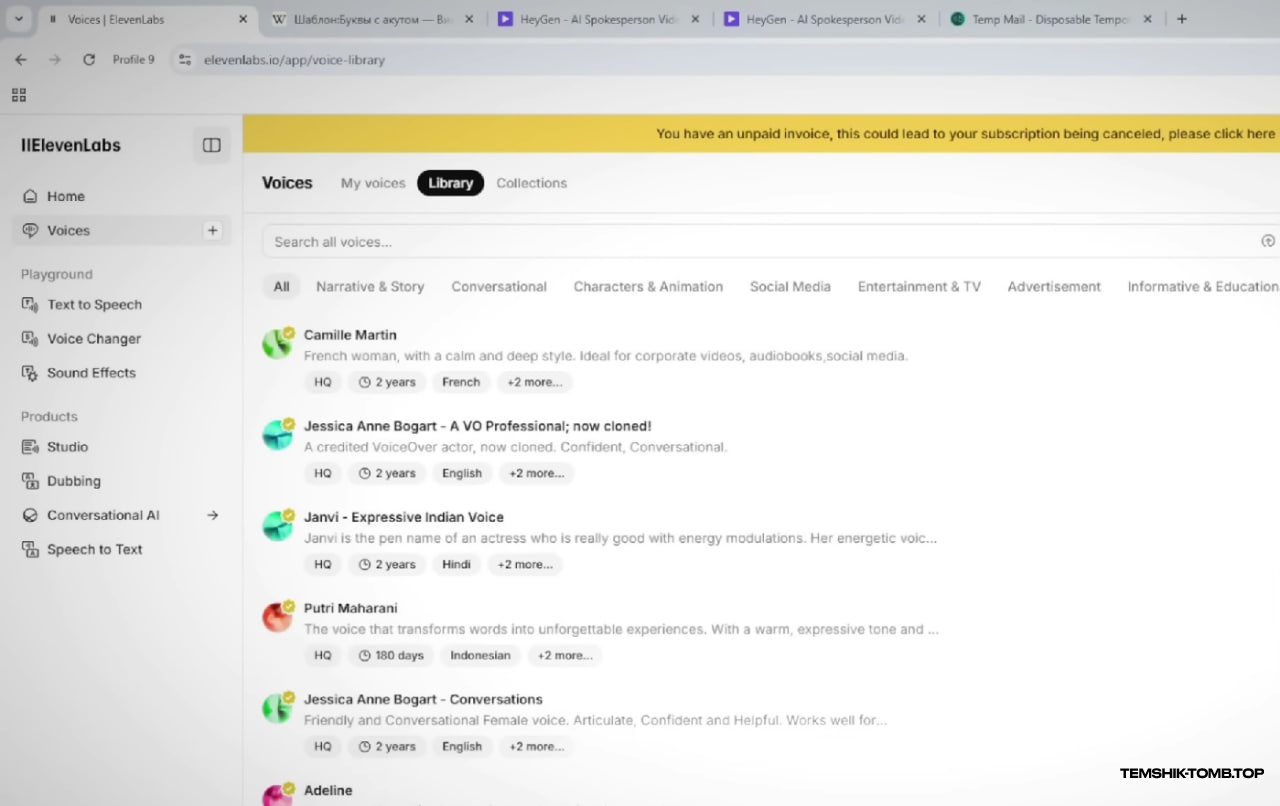Filter by Entertainment & TV
Image resolution: width=1280 pixels, height=806 pixels.
click(919, 286)
